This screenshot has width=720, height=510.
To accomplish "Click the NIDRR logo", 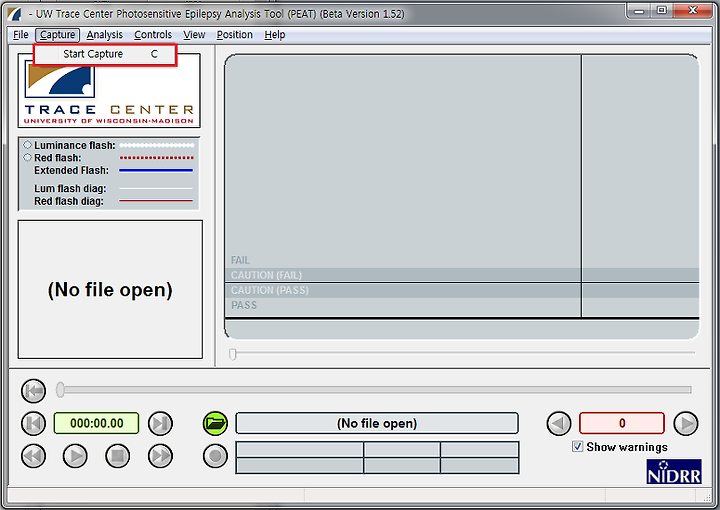I will pos(674,471).
